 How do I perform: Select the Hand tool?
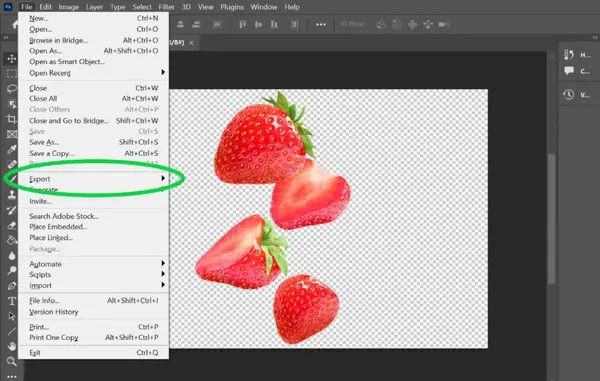tap(11, 346)
